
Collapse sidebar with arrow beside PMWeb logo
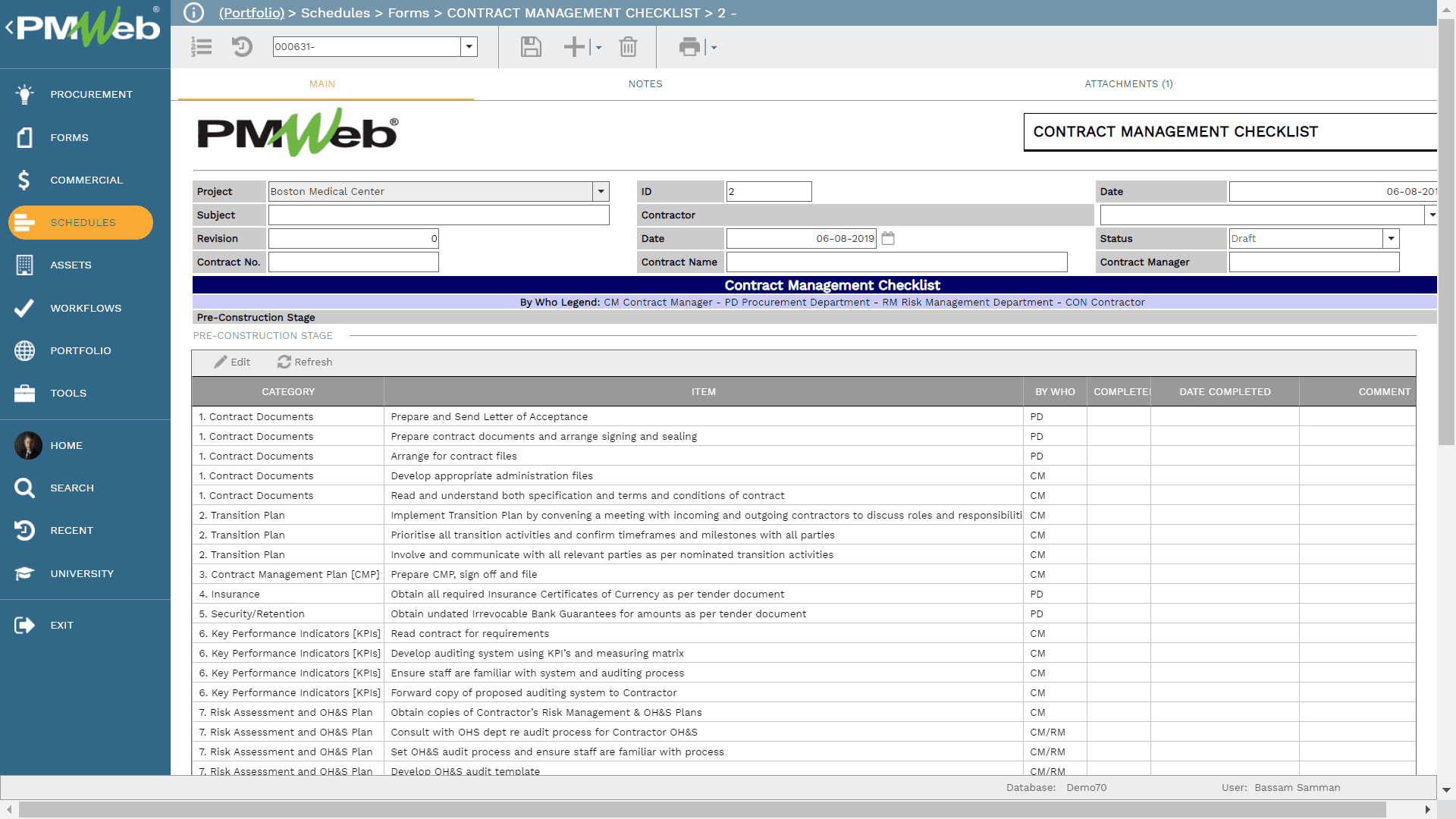[x=9, y=28]
